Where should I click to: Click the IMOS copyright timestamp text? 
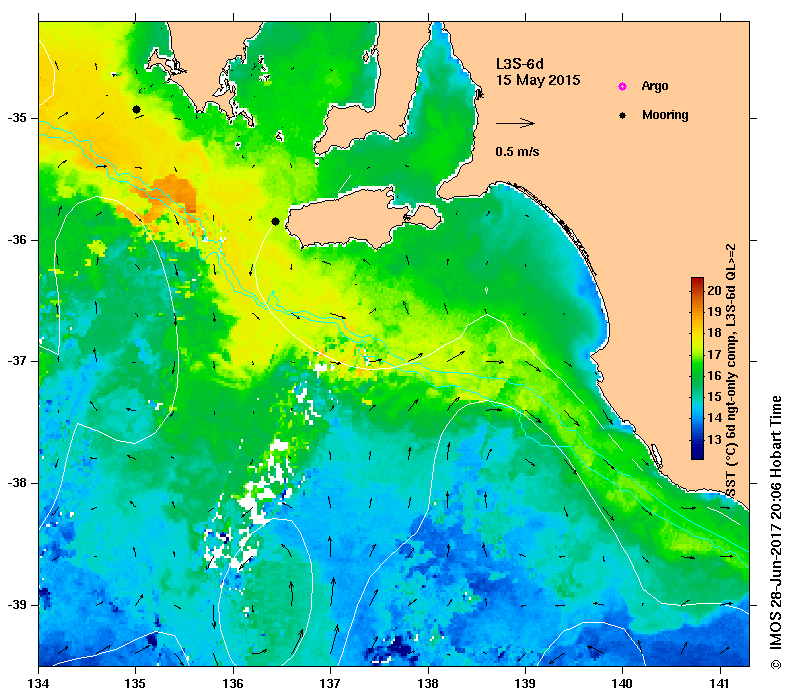pos(775,532)
